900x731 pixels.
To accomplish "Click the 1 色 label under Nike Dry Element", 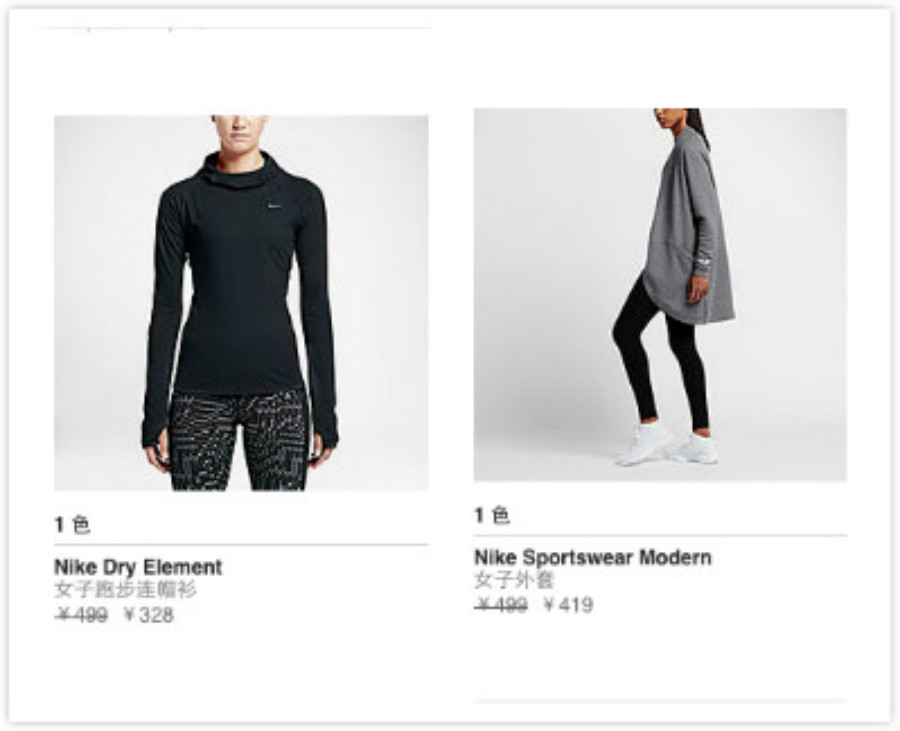I will point(72,524).
